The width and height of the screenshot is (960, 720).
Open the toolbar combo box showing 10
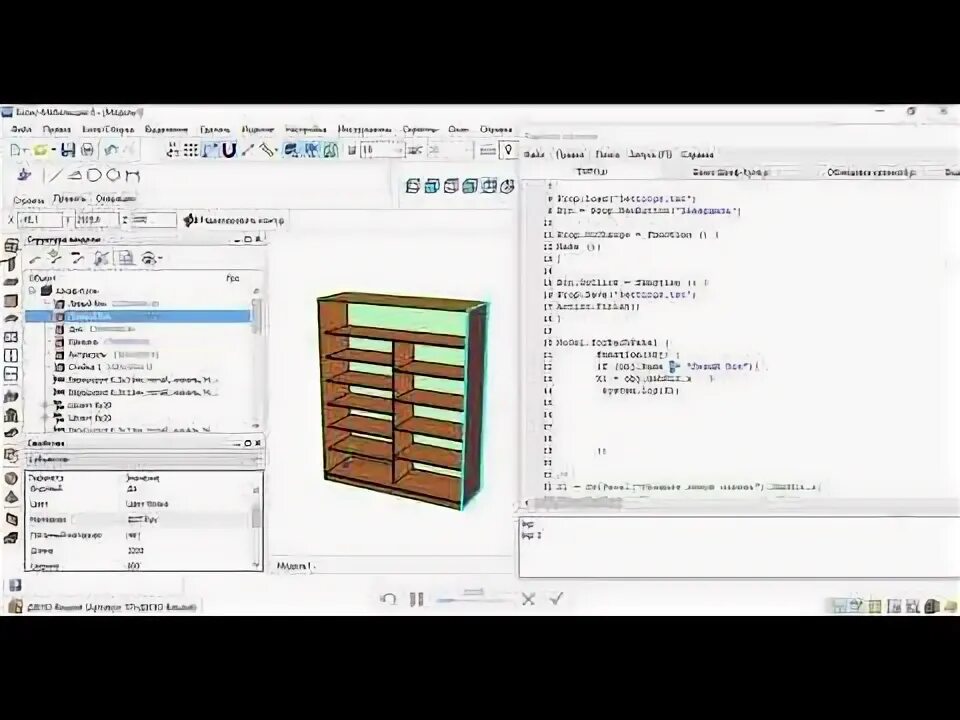point(382,151)
